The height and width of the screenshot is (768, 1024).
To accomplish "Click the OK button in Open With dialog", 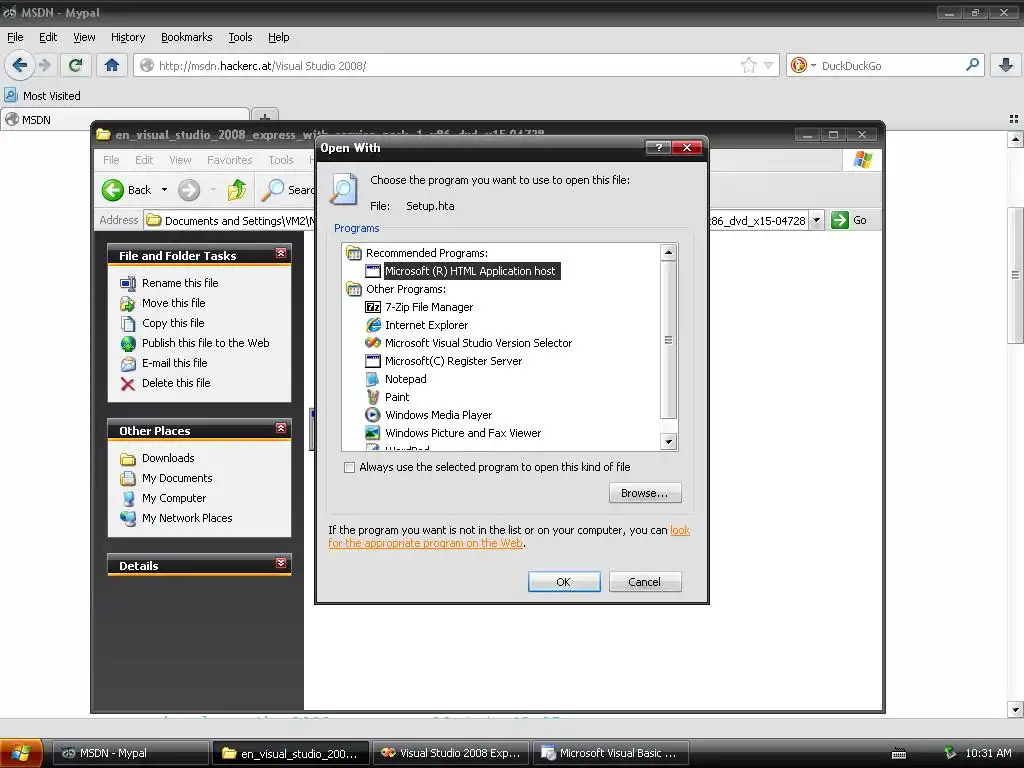I will click(564, 582).
